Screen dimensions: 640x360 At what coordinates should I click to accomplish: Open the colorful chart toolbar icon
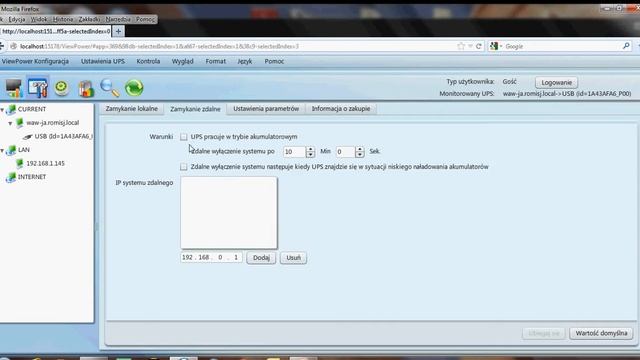(x=86, y=89)
